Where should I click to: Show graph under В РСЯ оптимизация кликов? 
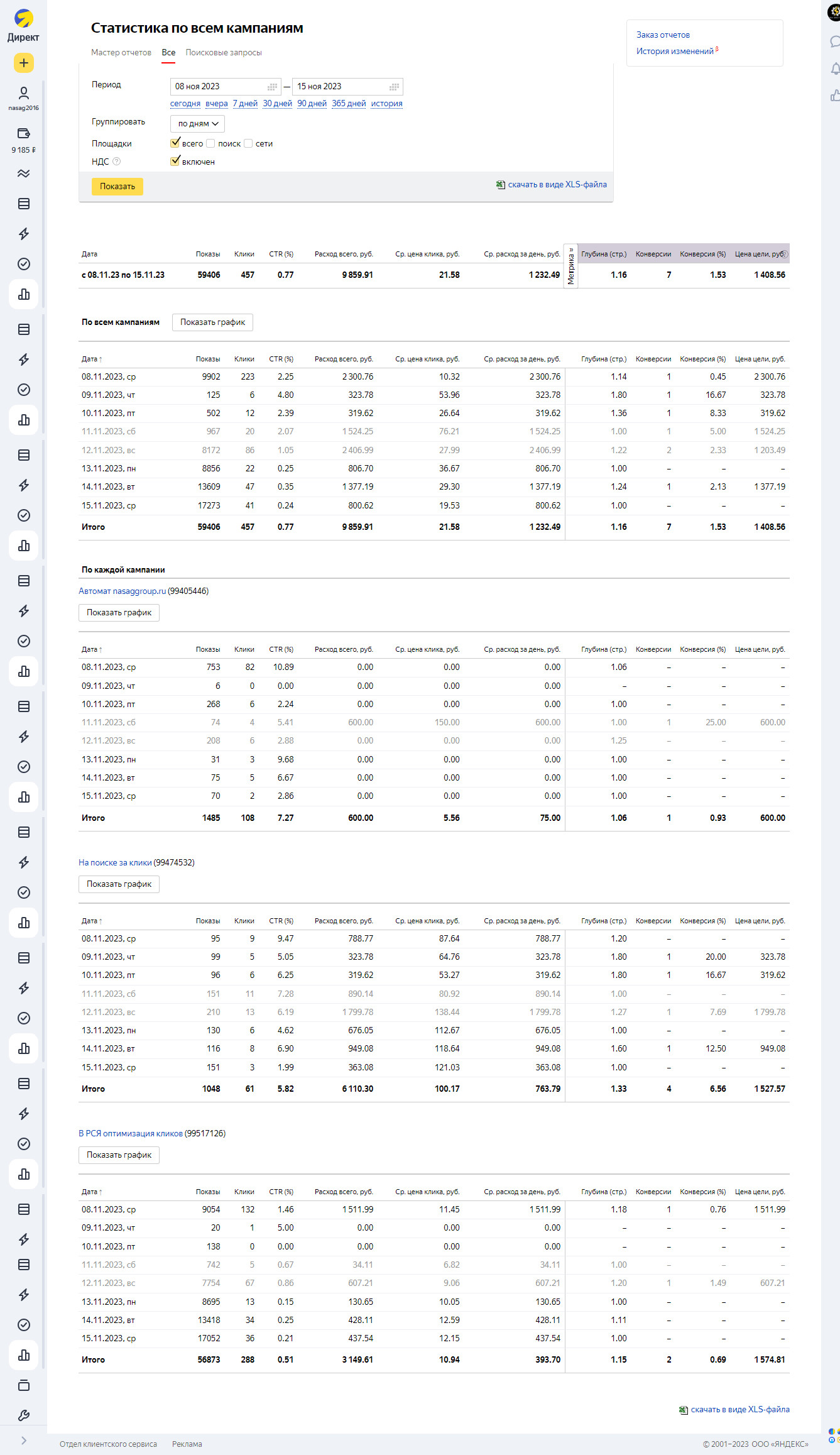[x=119, y=1155]
